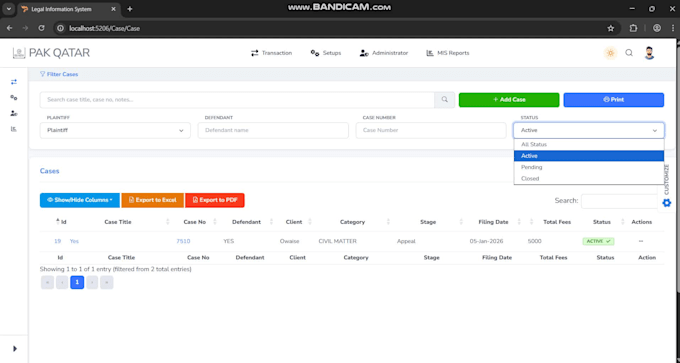Sort by the Case No column header
The height and width of the screenshot is (363, 680).
click(x=195, y=222)
